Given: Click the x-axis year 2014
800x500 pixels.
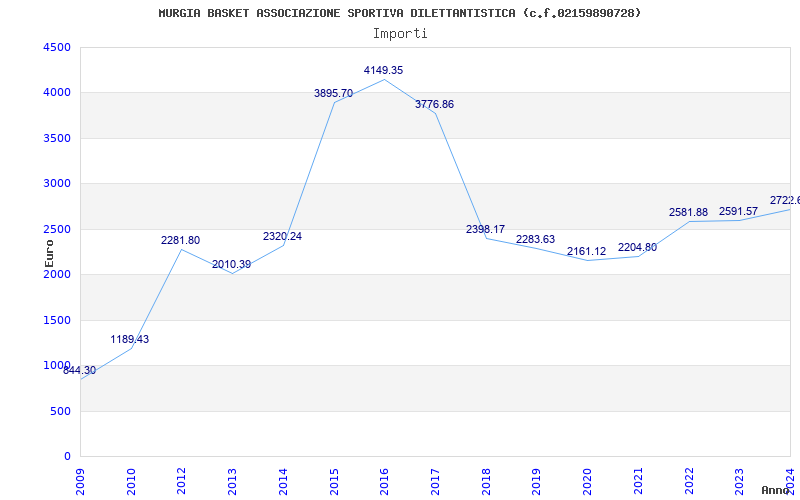Looking at the screenshot, I should [284, 482].
